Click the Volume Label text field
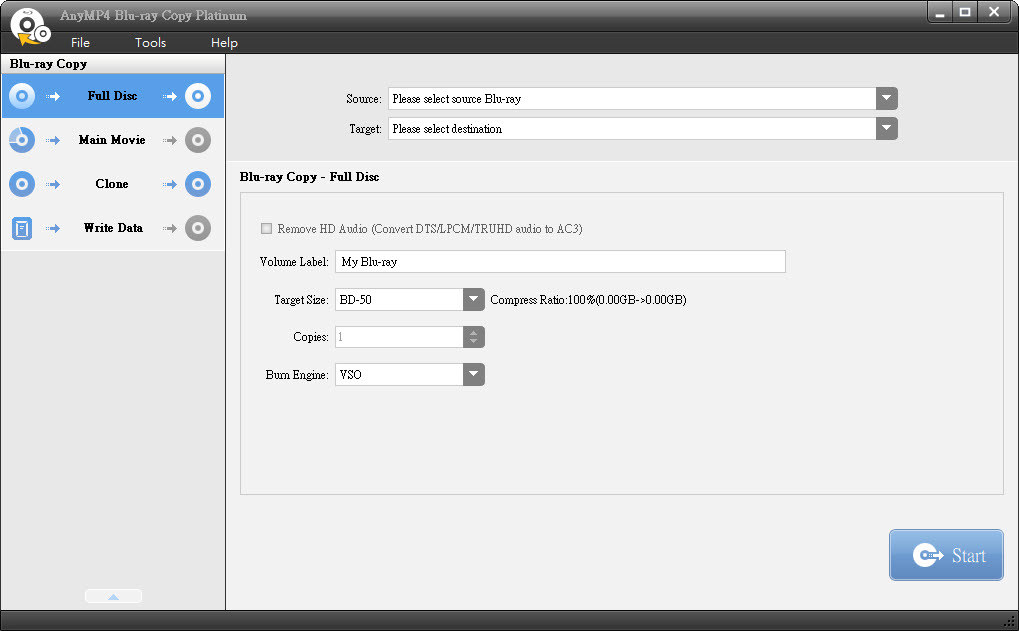1019x631 pixels. pos(560,262)
